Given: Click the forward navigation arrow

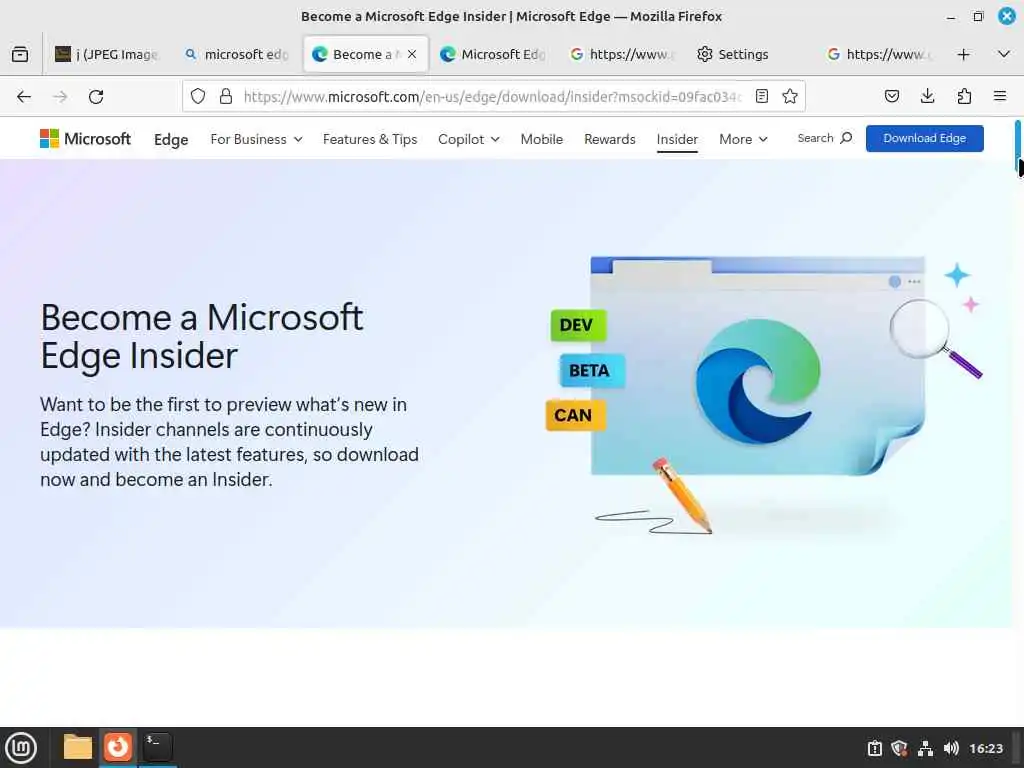Looking at the screenshot, I should point(60,97).
